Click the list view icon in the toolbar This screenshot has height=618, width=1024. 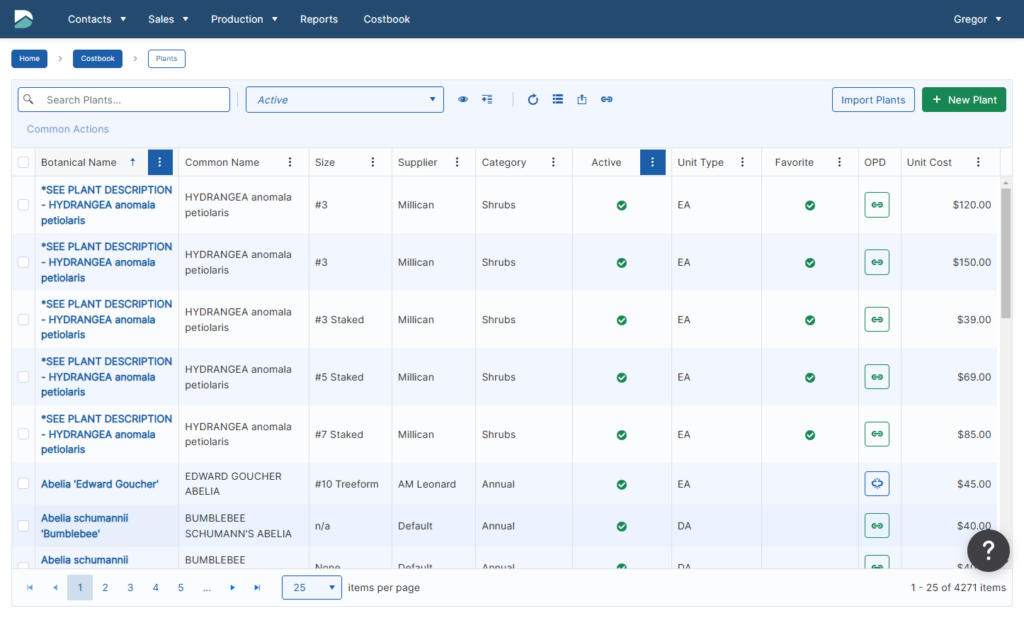tap(557, 99)
